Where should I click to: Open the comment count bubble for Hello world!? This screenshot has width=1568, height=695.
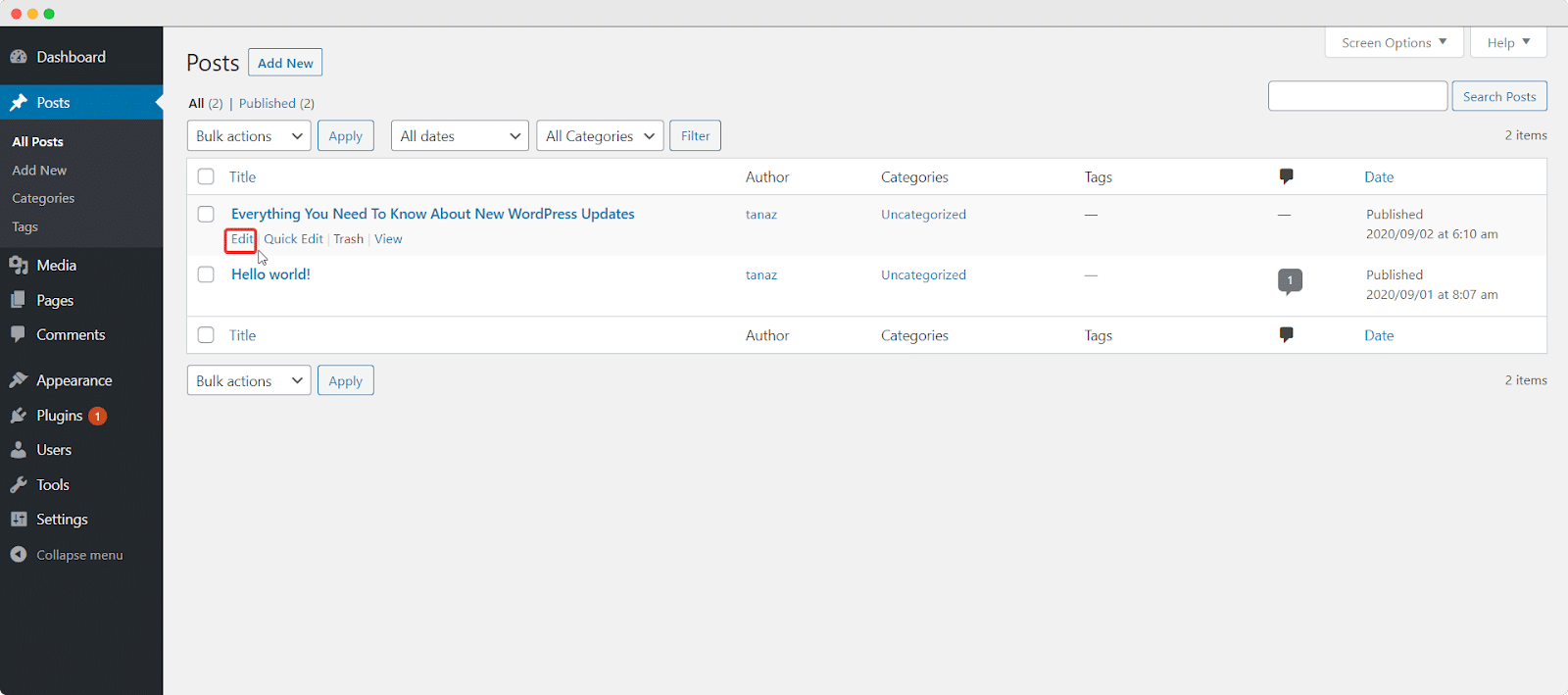click(1290, 281)
